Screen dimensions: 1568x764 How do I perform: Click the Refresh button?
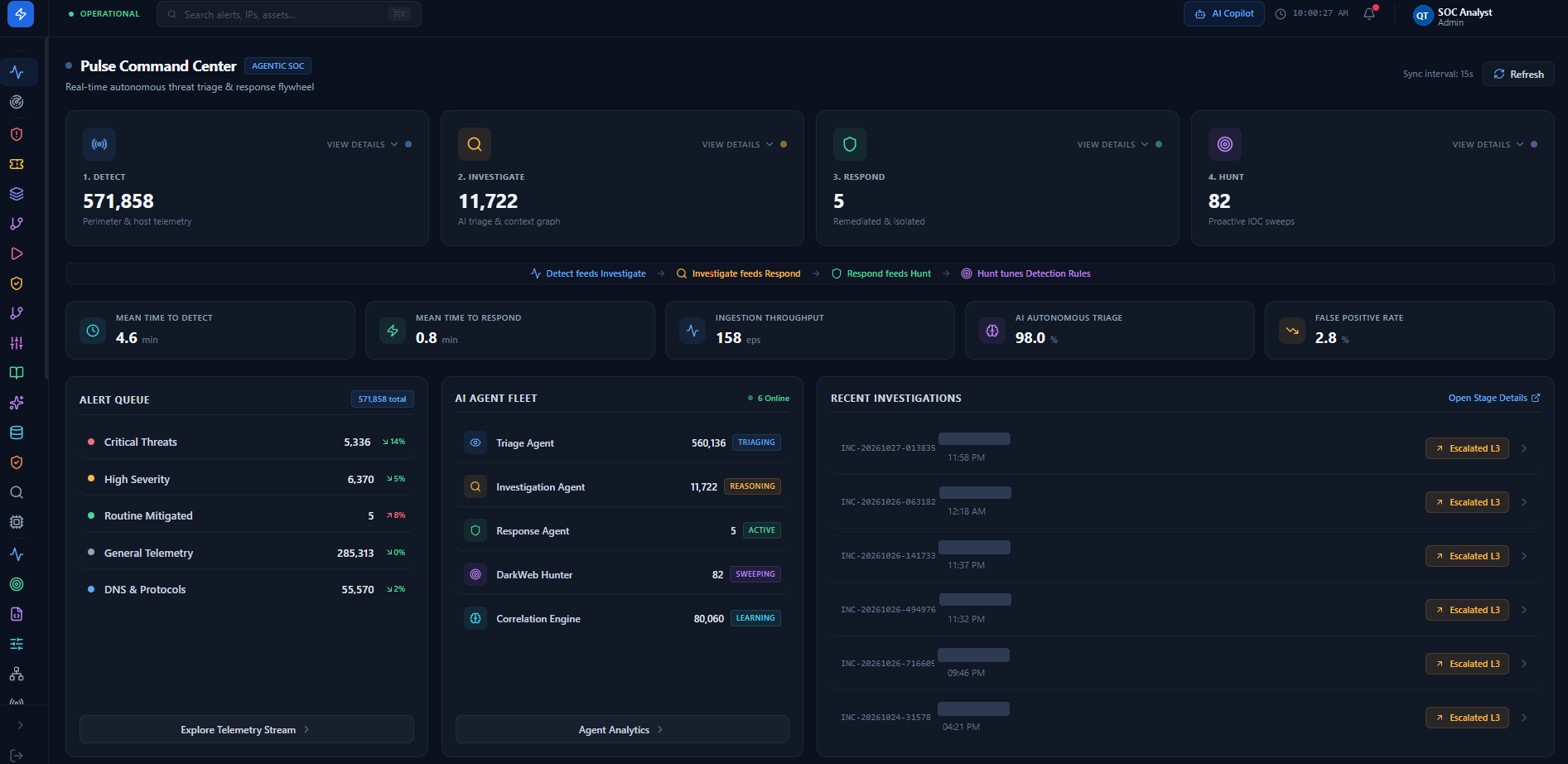(x=1518, y=74)
